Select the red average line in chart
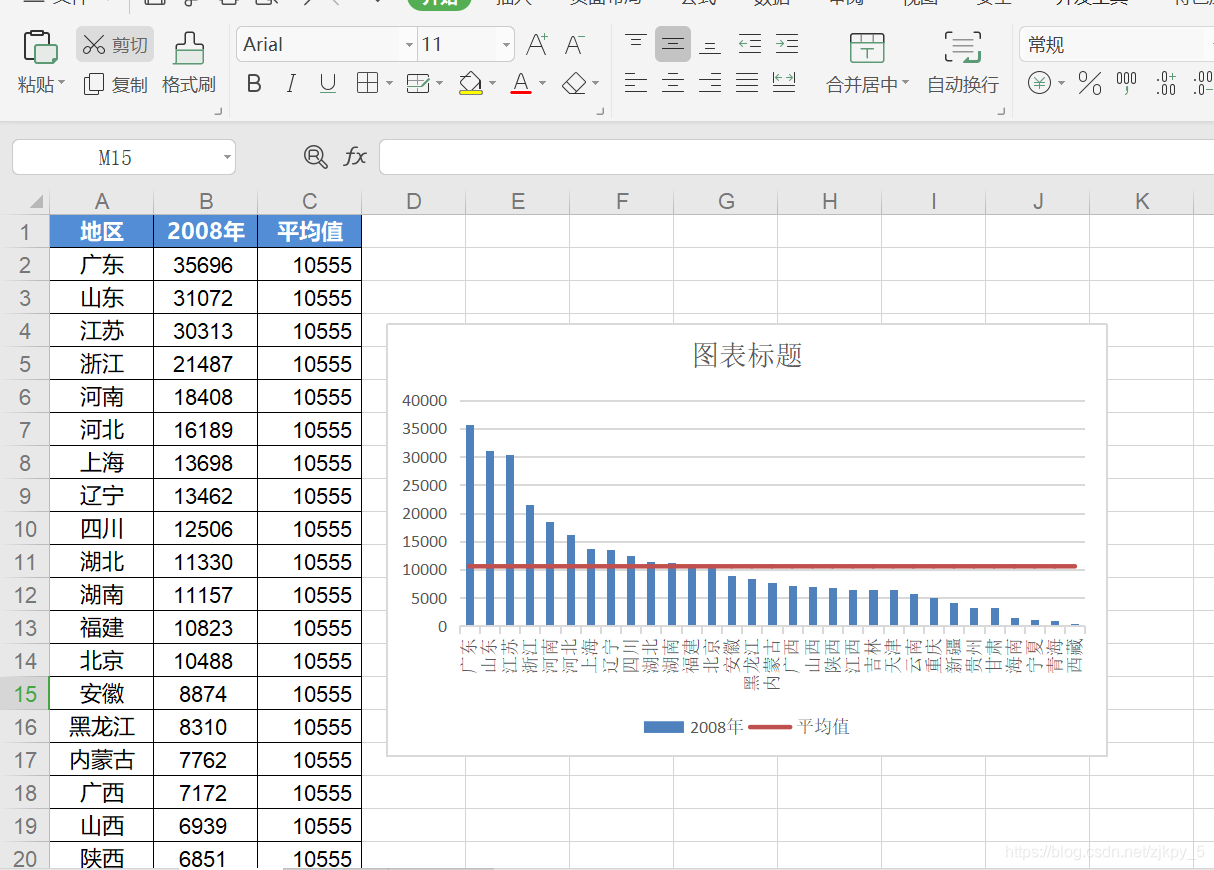 [x=772, y=566]
